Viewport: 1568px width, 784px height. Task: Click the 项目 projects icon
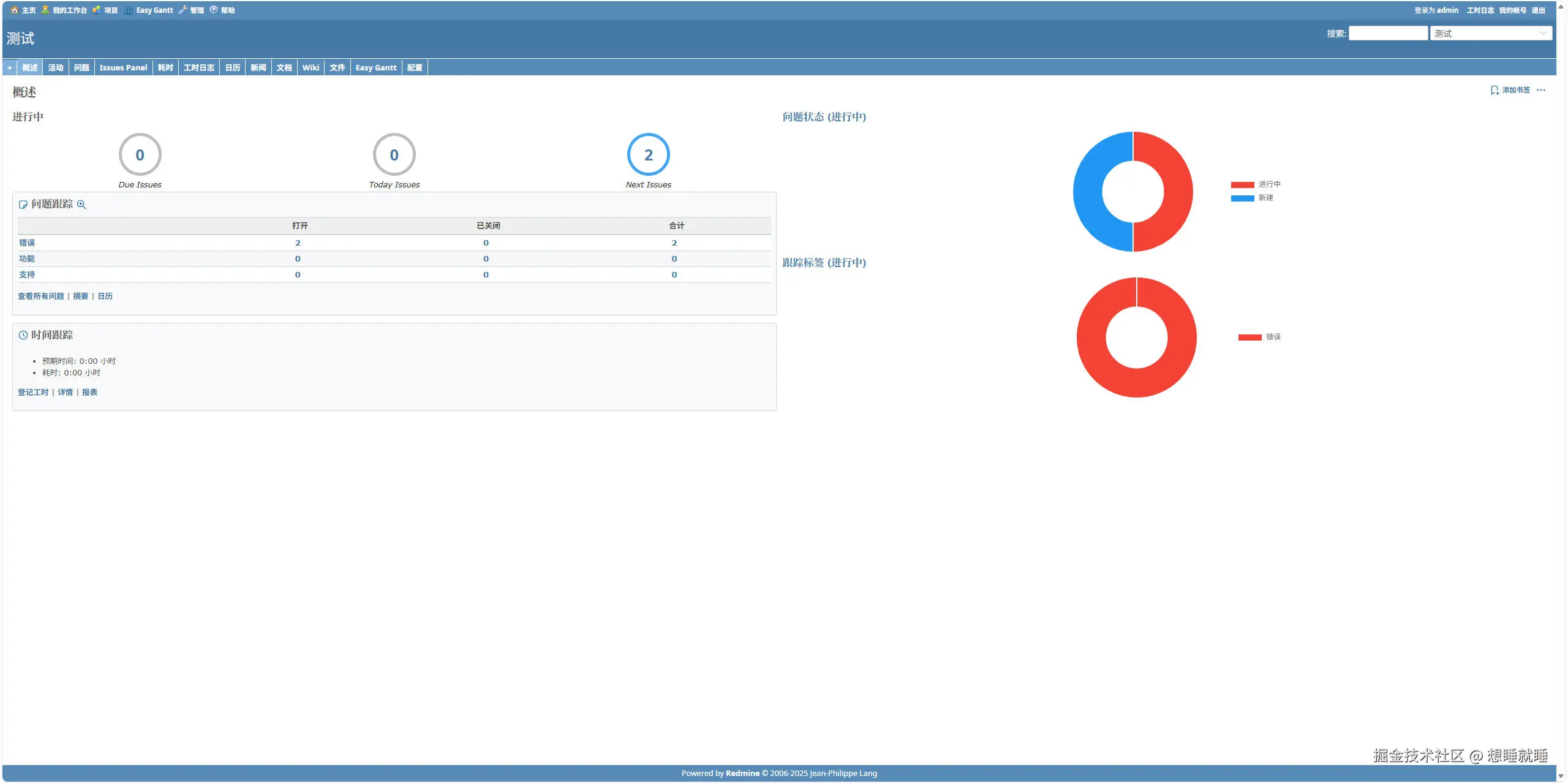coord(97,10)
